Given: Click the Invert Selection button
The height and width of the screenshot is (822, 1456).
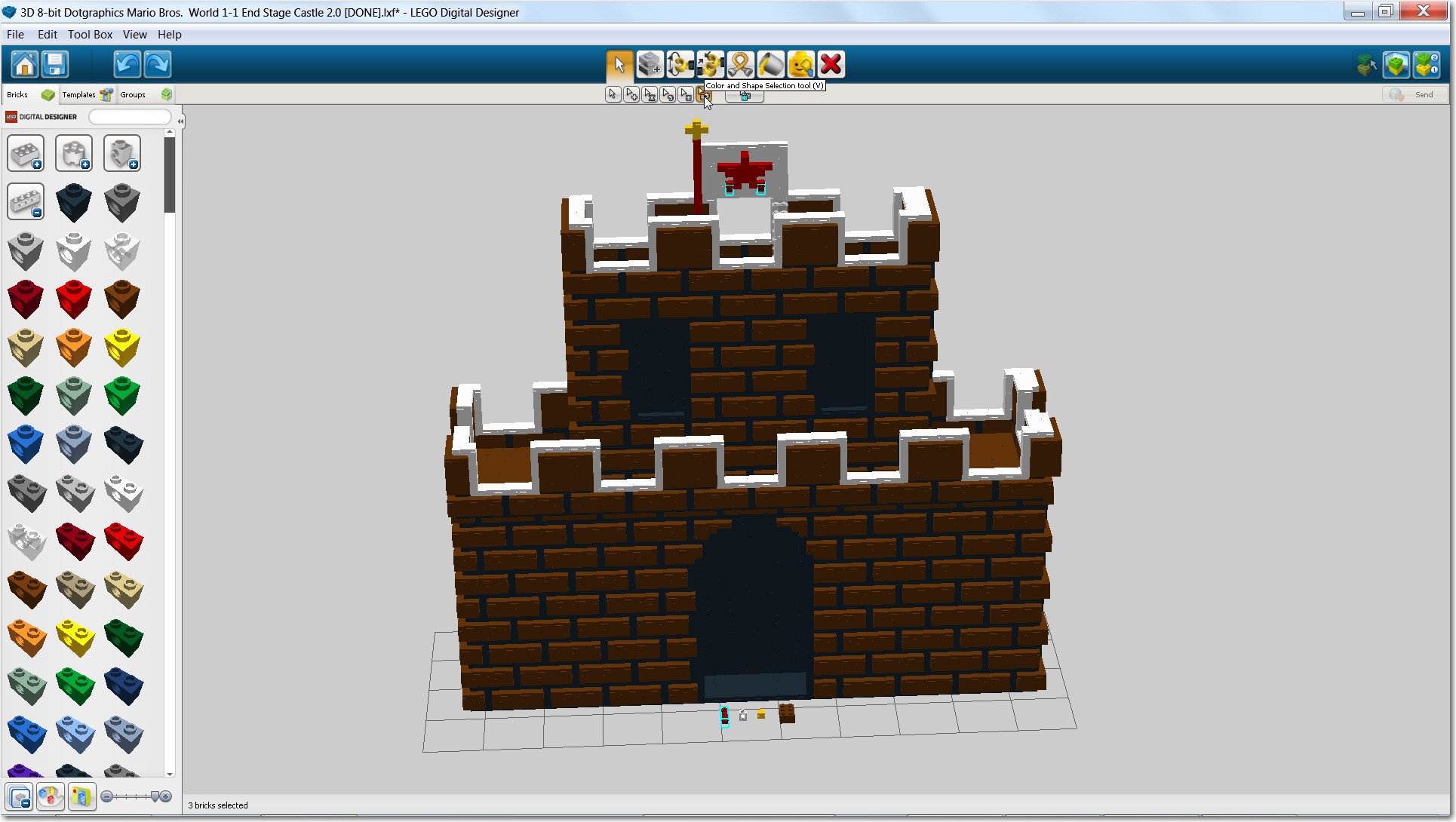Looking at the screenshot, I should pos(745,97).
